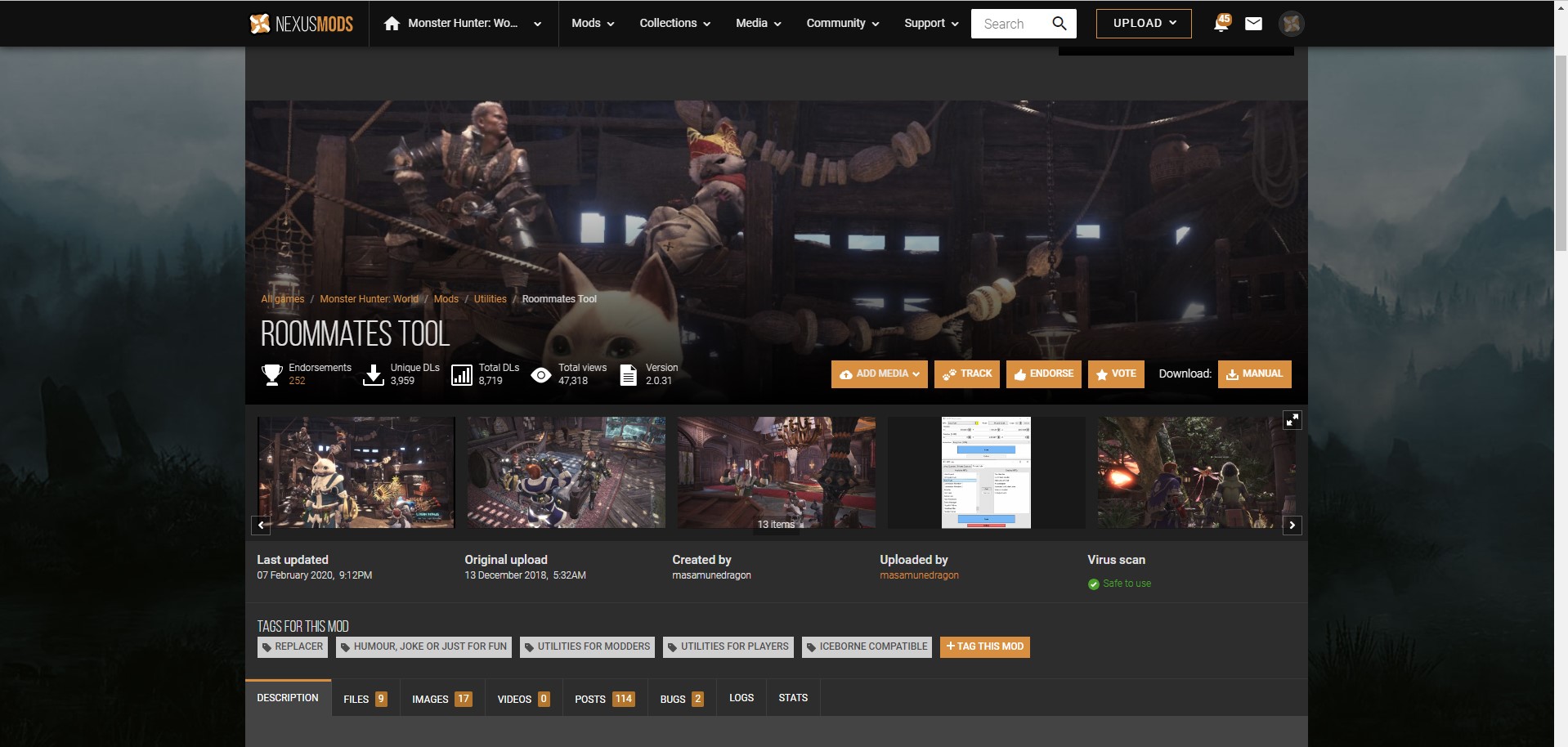
Task: Vote for this mod
Action: pyautogui.click(x=1116, y=374)
